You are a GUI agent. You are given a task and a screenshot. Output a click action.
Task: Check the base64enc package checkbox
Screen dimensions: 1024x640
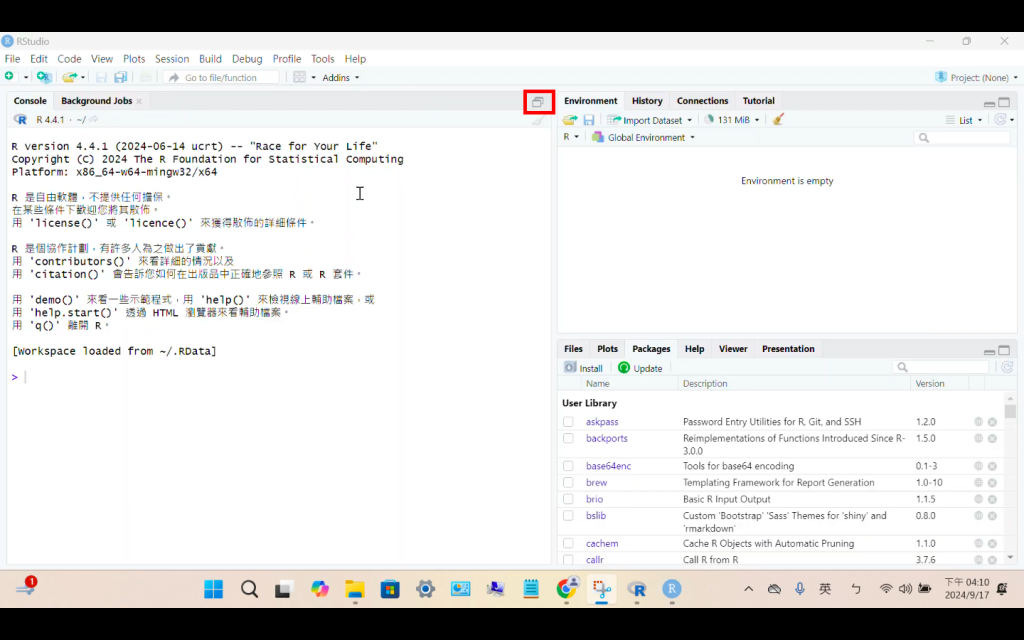point(568,466)
